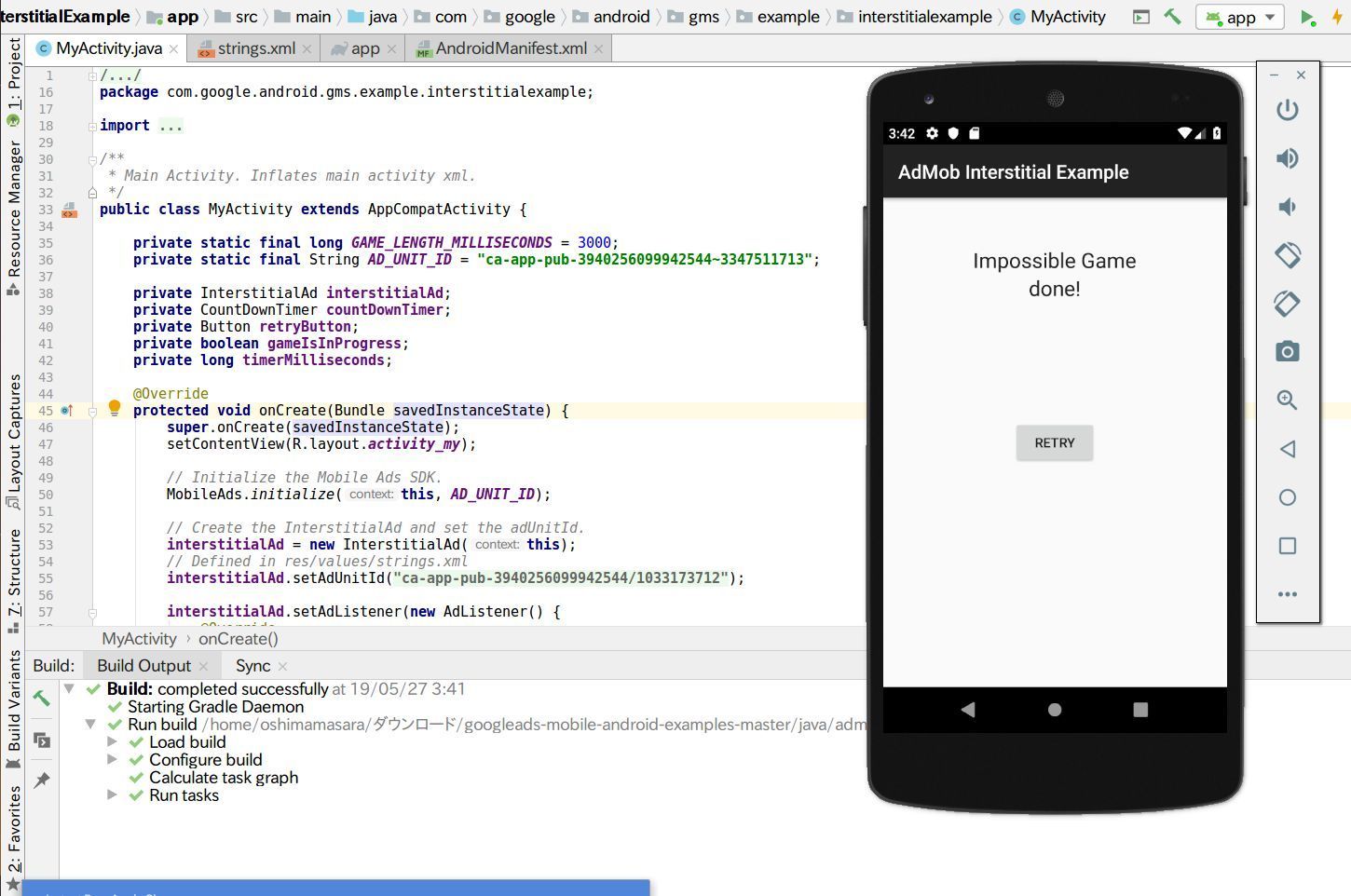The image size is (1351, 896).
Task: Collapse the Run build node
Action: pyautogui.click(x=90, y=725)
